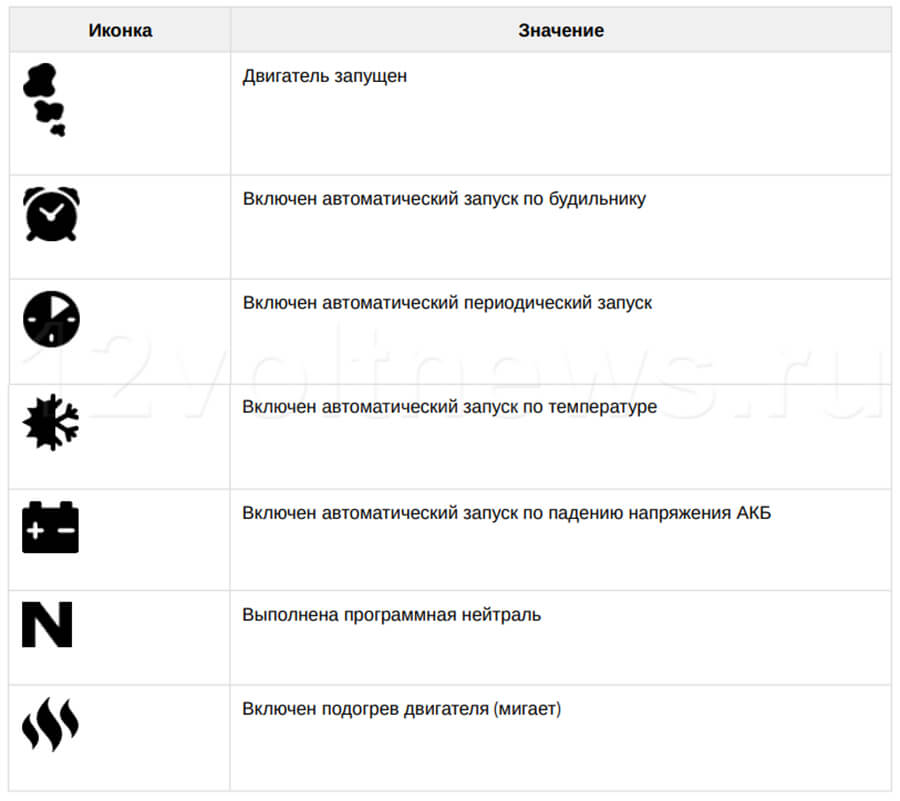900x801 pixels.
Task: Select the alarm clock autostart icon
Action: (x=51, y=214)
